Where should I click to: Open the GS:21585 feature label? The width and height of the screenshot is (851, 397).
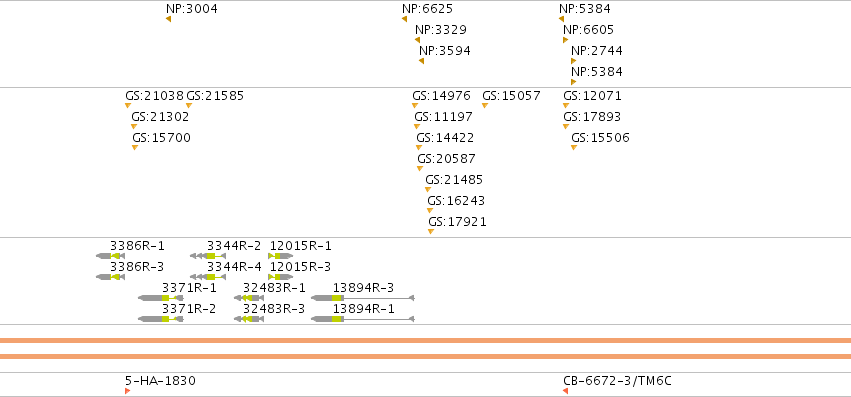[215, 96]
